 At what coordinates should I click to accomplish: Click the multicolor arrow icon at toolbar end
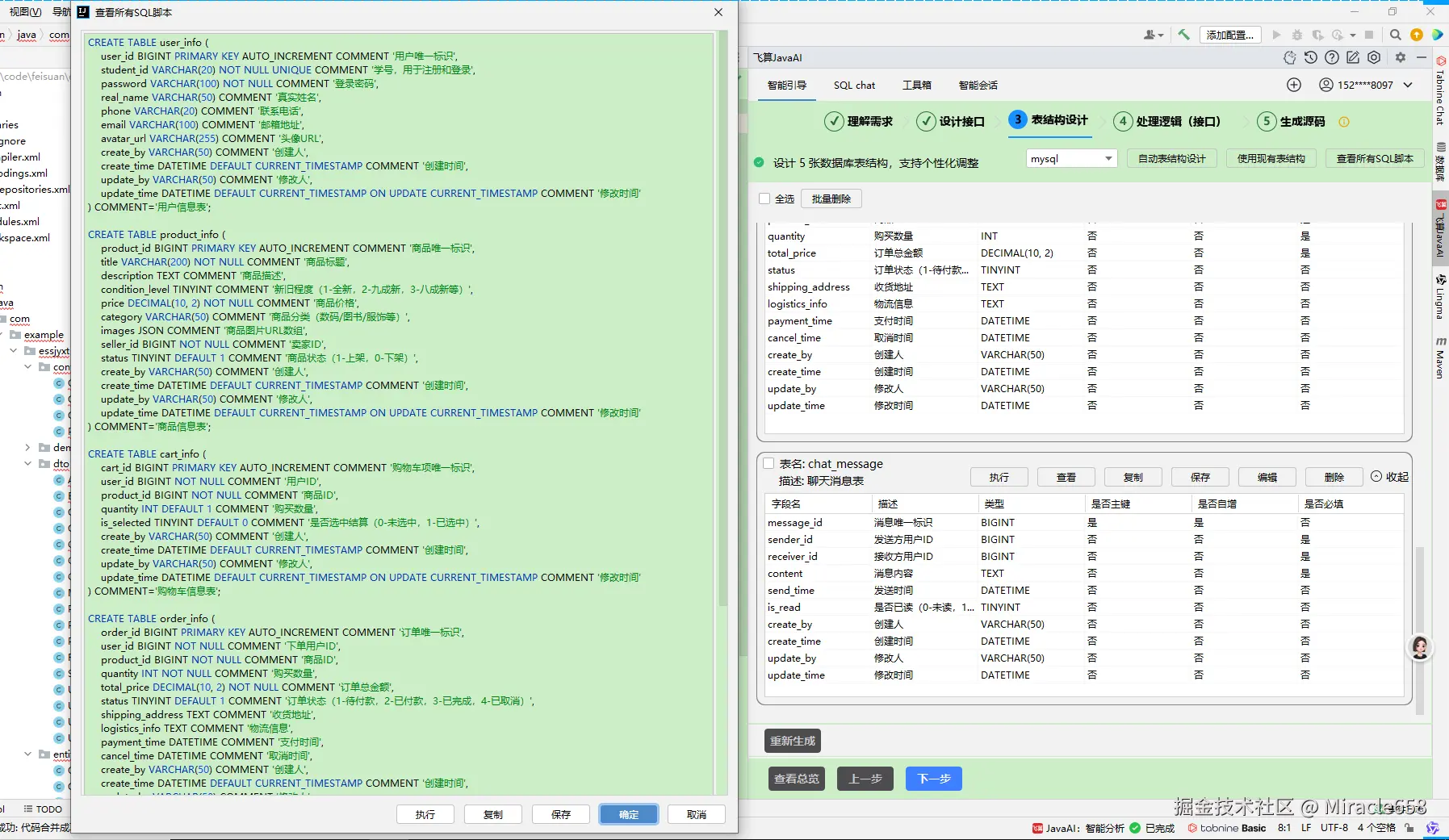pos(1438,35)
